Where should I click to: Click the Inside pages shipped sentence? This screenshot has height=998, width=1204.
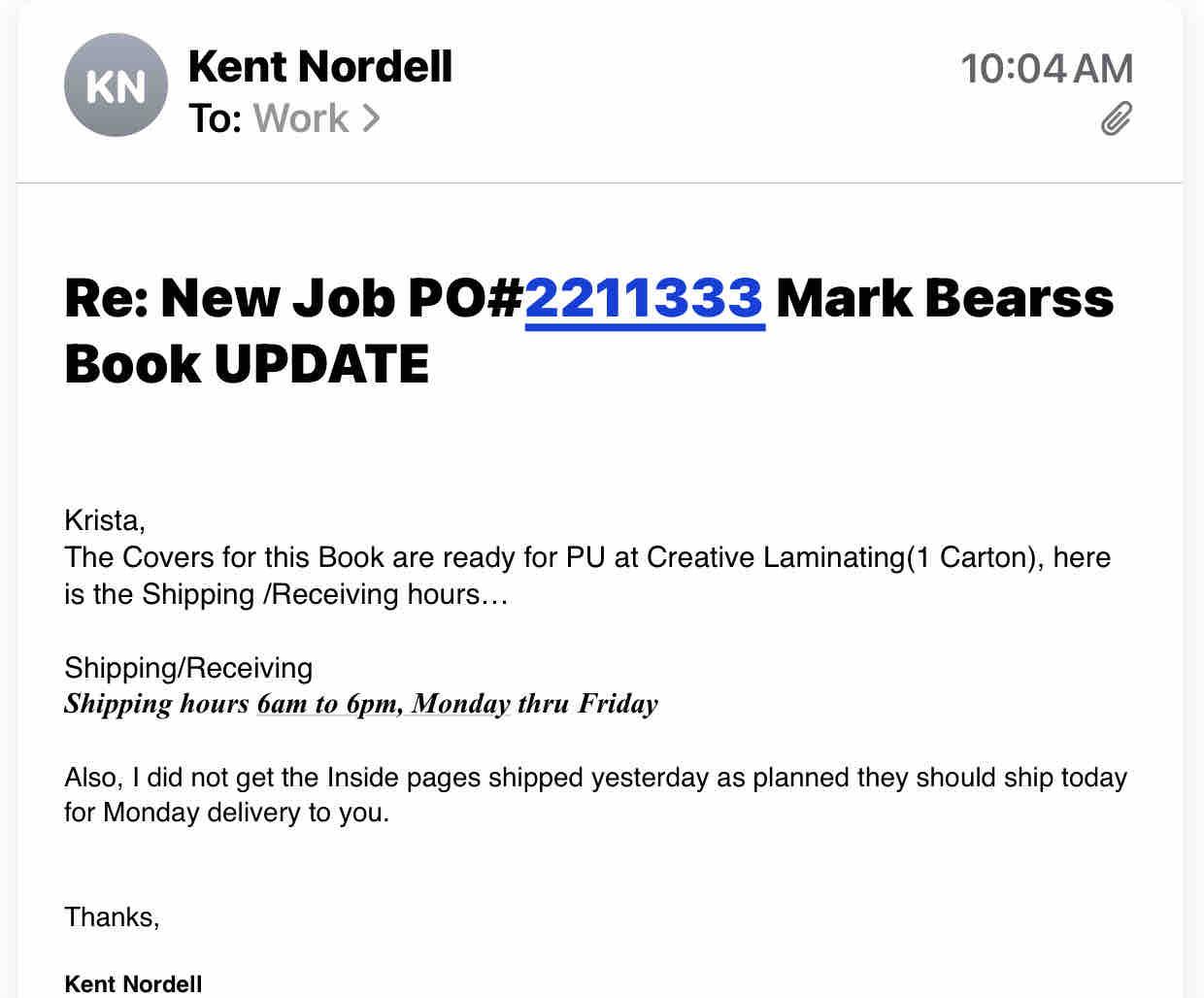(594, 778)
